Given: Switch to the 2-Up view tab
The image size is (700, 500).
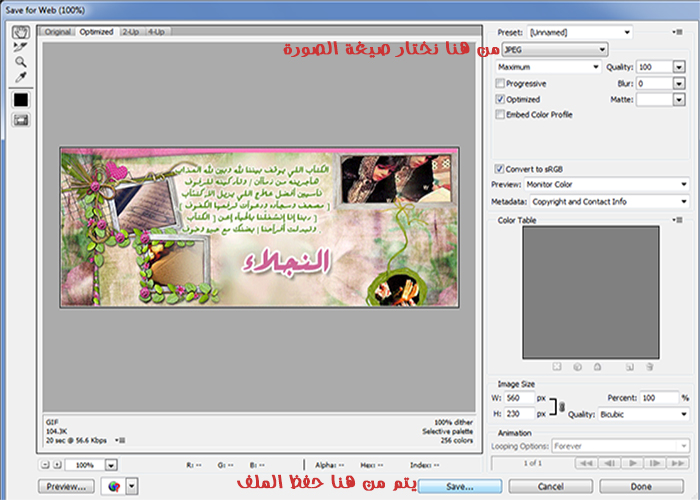Looking at the screenshot, I should coord(130,32).
